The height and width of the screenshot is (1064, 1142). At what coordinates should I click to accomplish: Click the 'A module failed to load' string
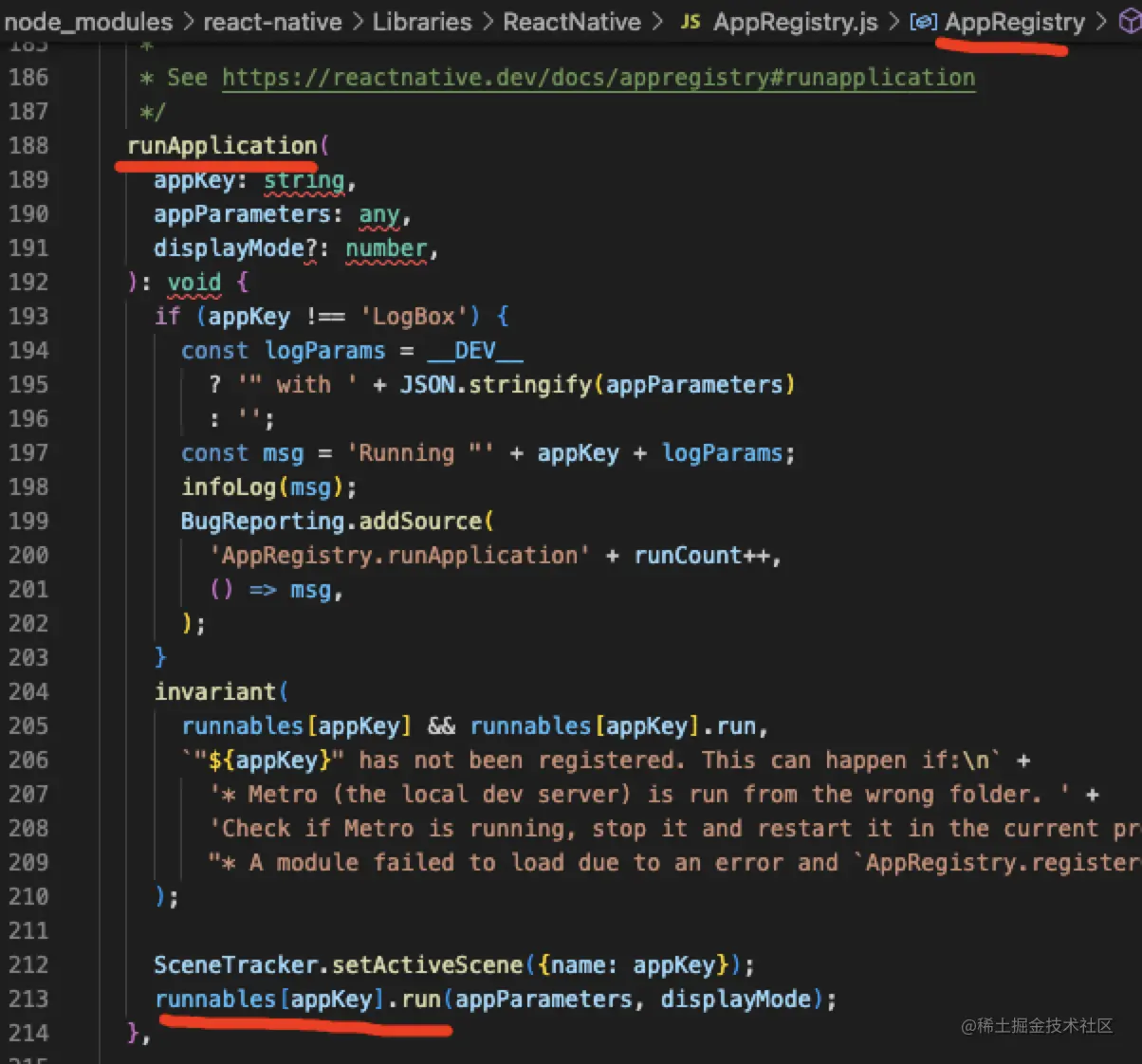pyautogui.click(x=673, y=862)
